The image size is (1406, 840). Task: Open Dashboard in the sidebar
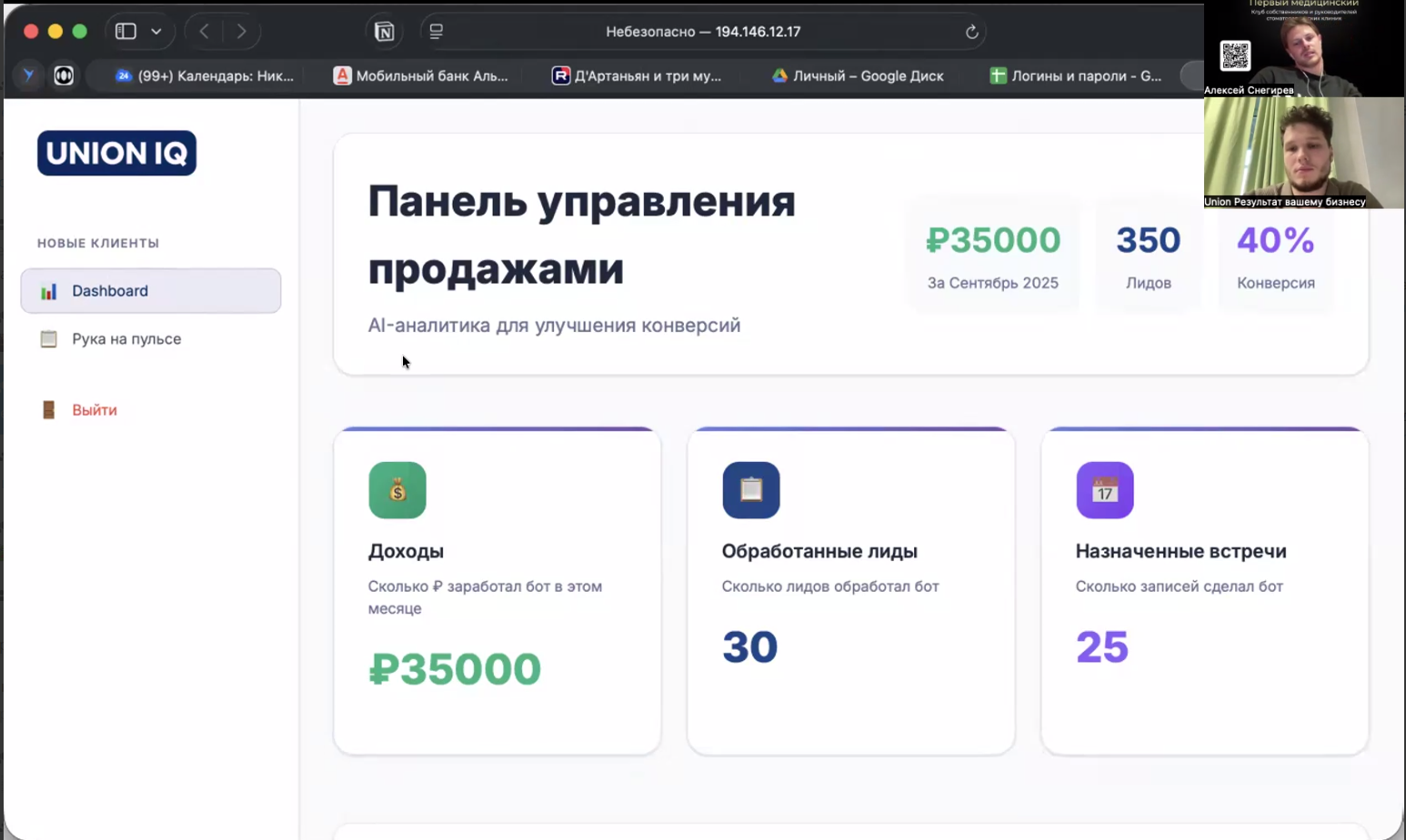click(x=151, y=291)
